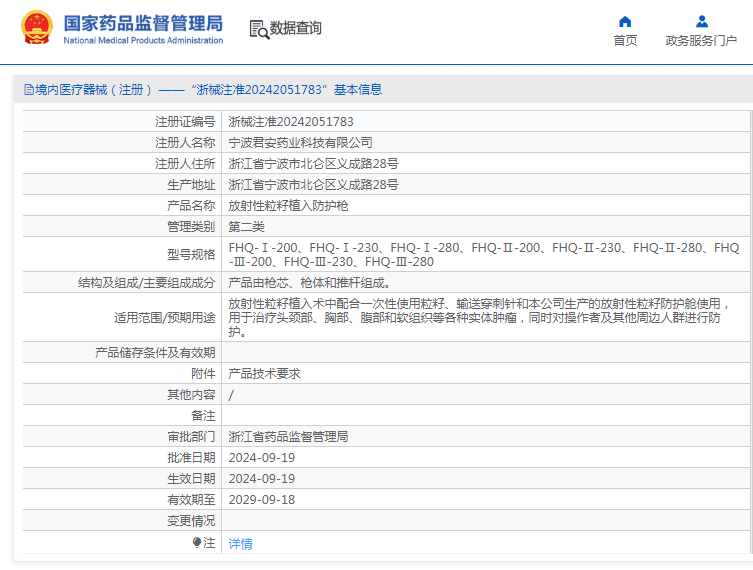Select the slash value in 其他内容 row
The height and width of the screenshot is (570, 753).
point(231,395)
